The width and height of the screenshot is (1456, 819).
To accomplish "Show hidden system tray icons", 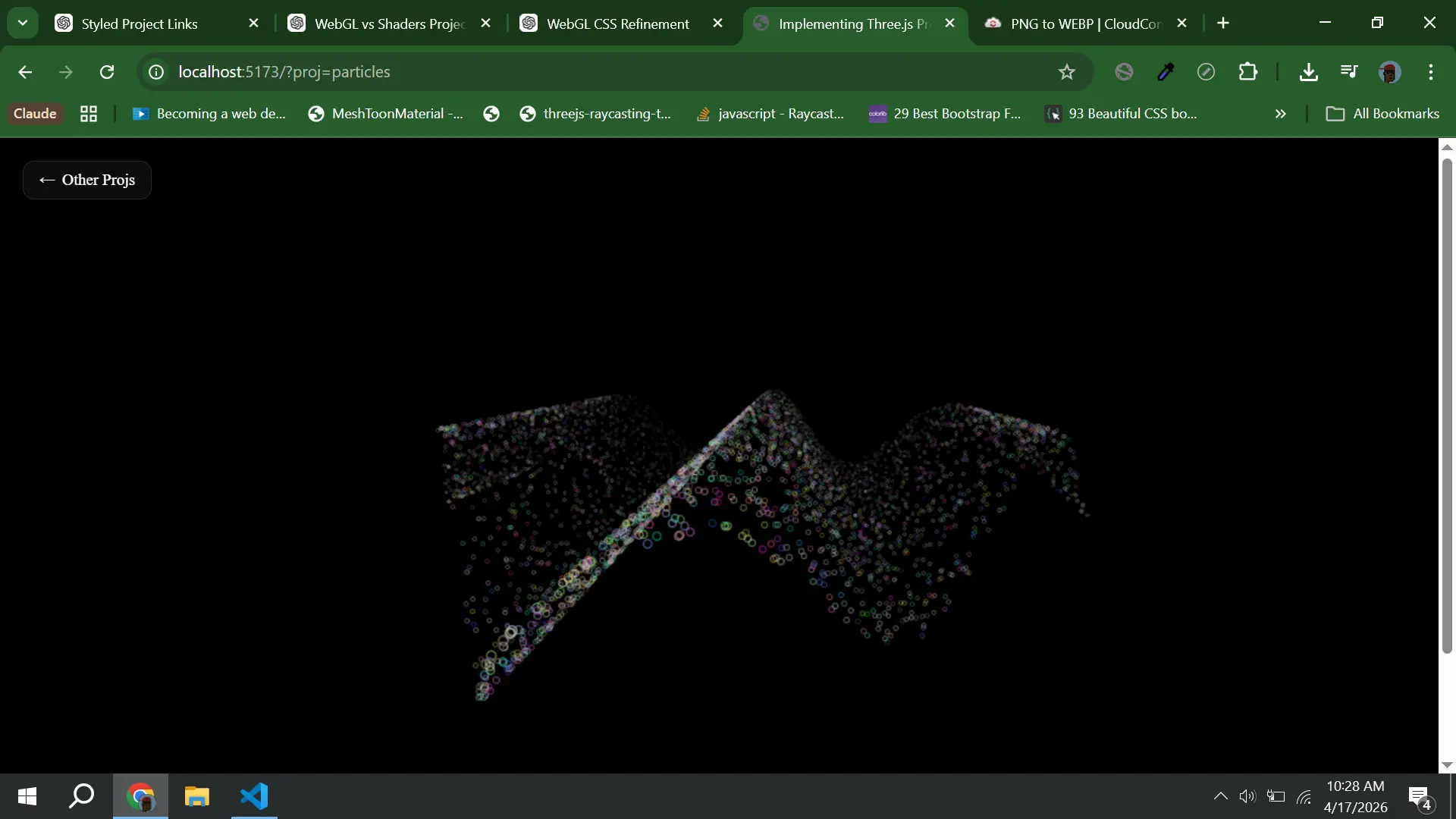I will click(x=1220, y=796).
